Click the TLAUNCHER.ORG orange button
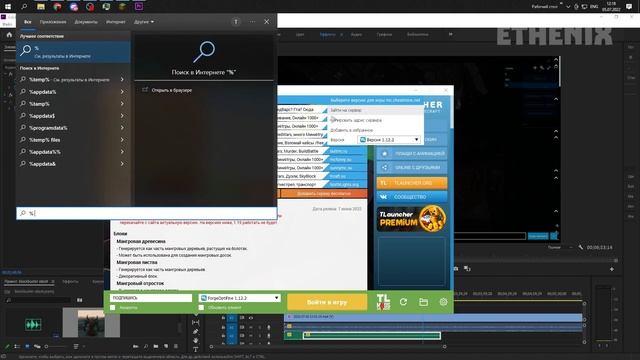 click(x=412, y=183)
